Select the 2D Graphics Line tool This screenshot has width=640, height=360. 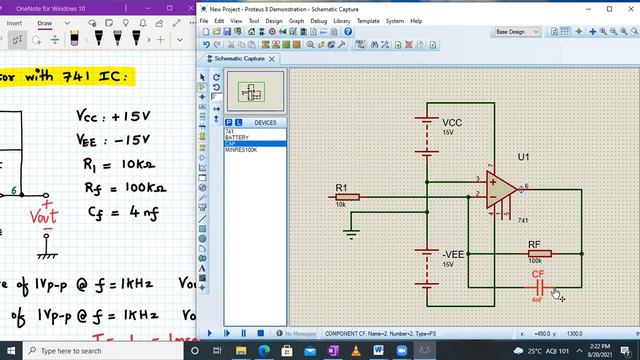coord(202,219)
